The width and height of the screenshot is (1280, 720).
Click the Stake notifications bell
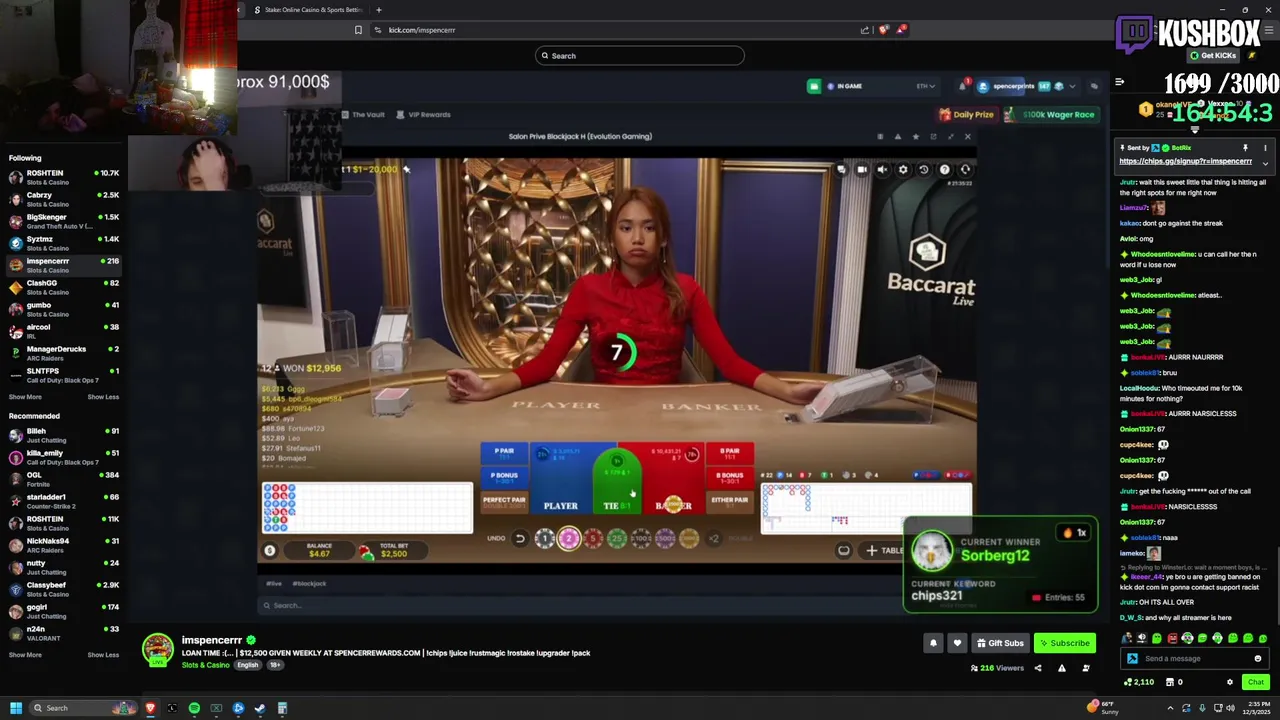tap(963, 86)
